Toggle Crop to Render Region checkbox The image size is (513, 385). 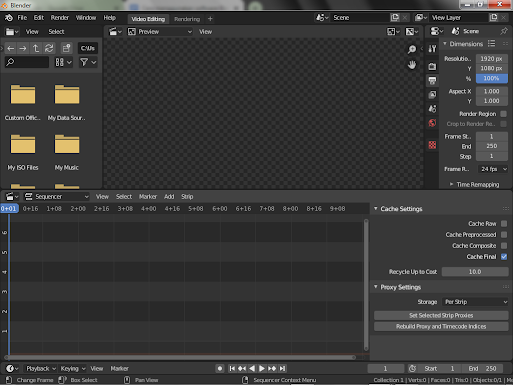(504, 124)
